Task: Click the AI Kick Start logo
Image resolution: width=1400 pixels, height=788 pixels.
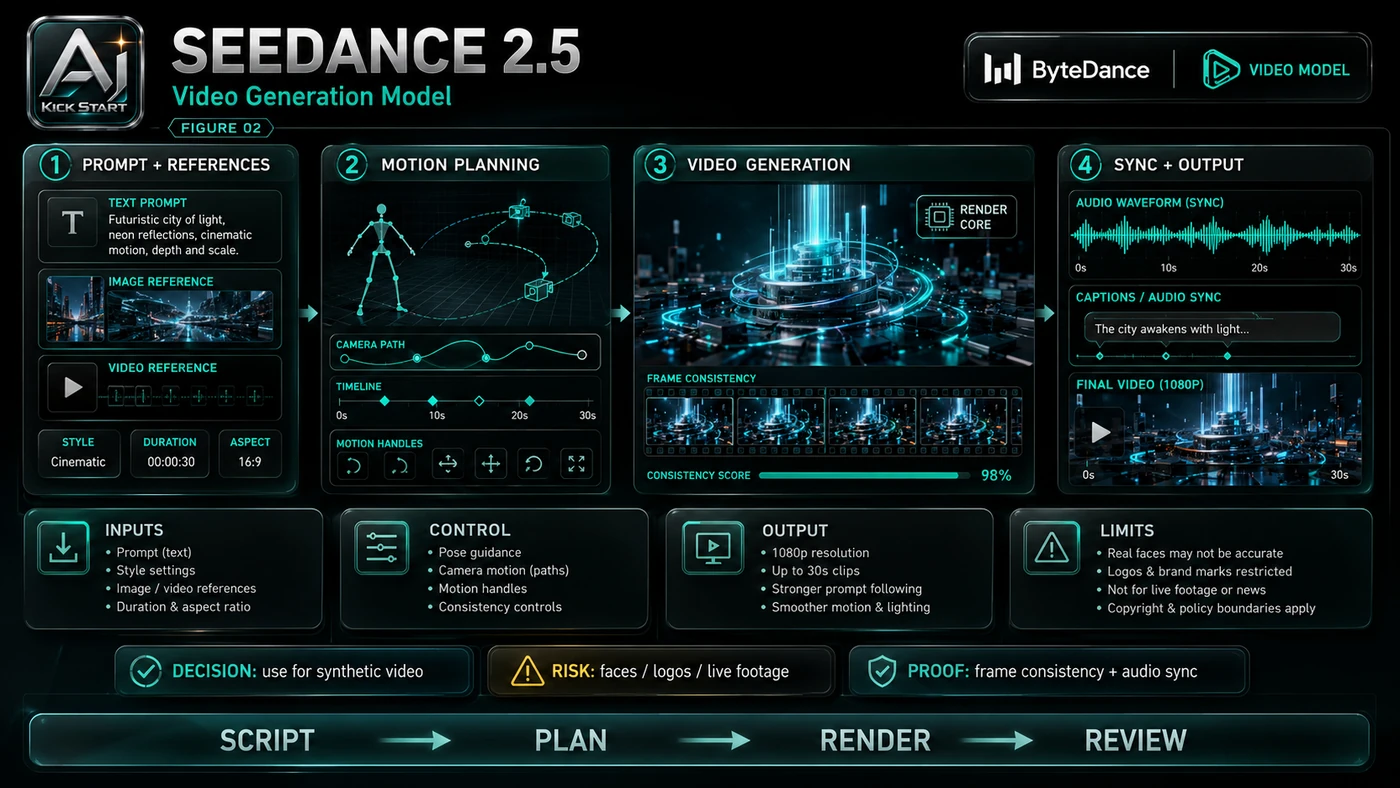Action: (86, 73)
